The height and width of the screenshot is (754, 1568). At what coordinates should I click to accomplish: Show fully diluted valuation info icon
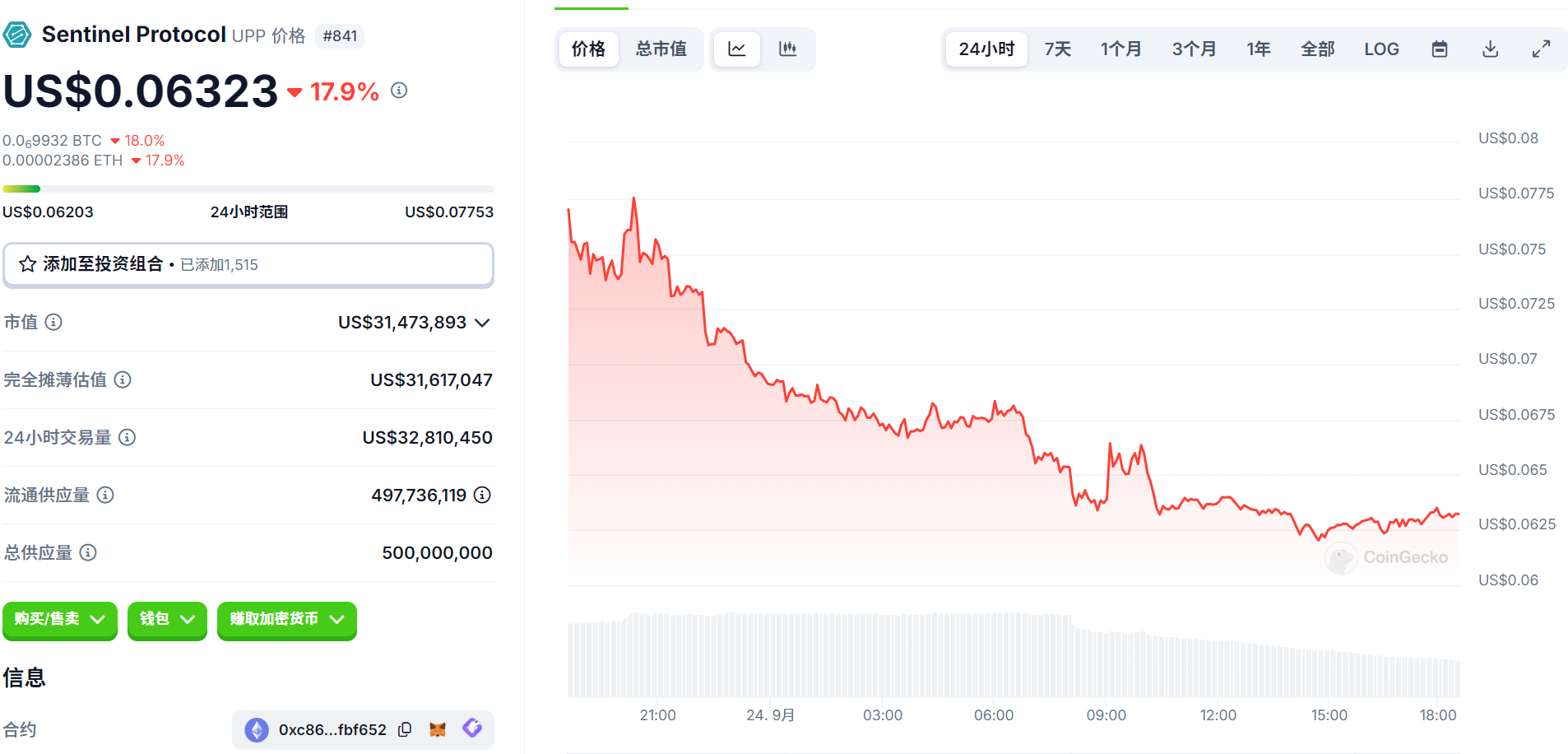pyautogui.click(x=123, y=379)
